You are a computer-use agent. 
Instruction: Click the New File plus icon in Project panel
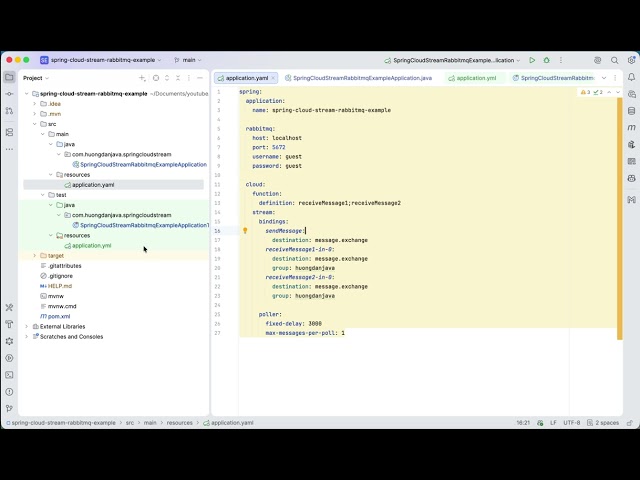click(x=142, y=78)
